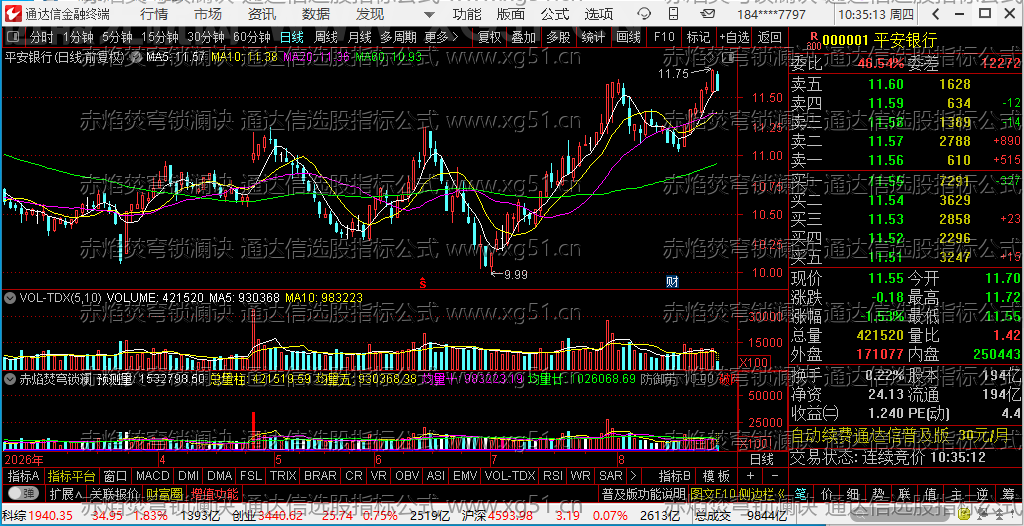The height and width of the screenshot is (526, 1024).
Task: Click the 统计 statistics button
Action: click(593, 37)
